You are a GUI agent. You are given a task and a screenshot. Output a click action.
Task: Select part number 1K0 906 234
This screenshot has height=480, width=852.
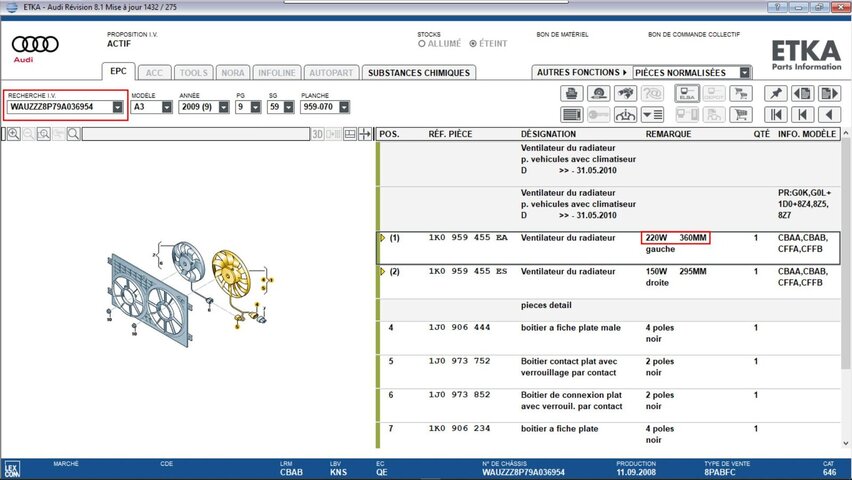(459, 428)
